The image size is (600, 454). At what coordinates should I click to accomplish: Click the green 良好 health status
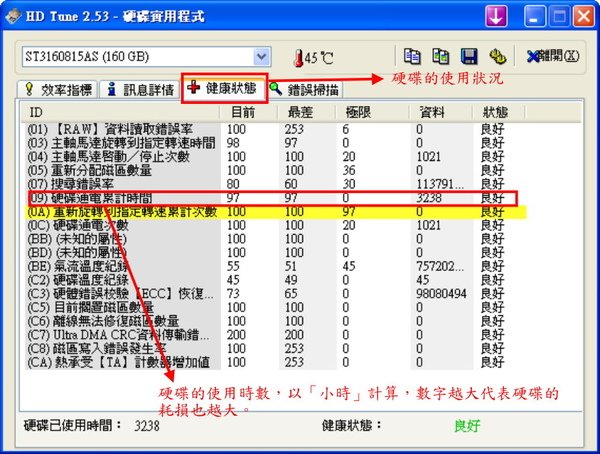tap(467, 425)
